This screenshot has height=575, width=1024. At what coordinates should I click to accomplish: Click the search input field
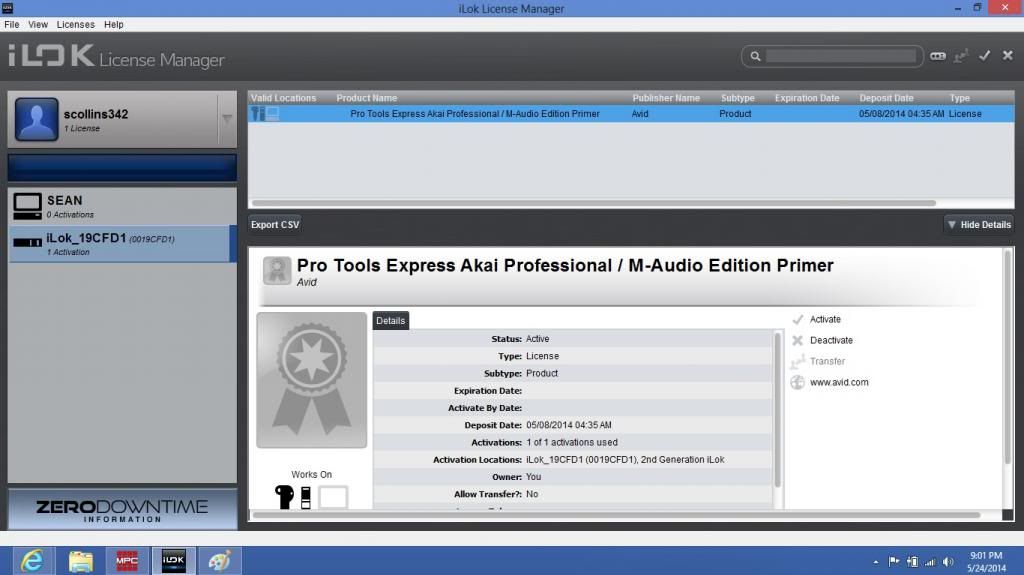tap(841, 56)
